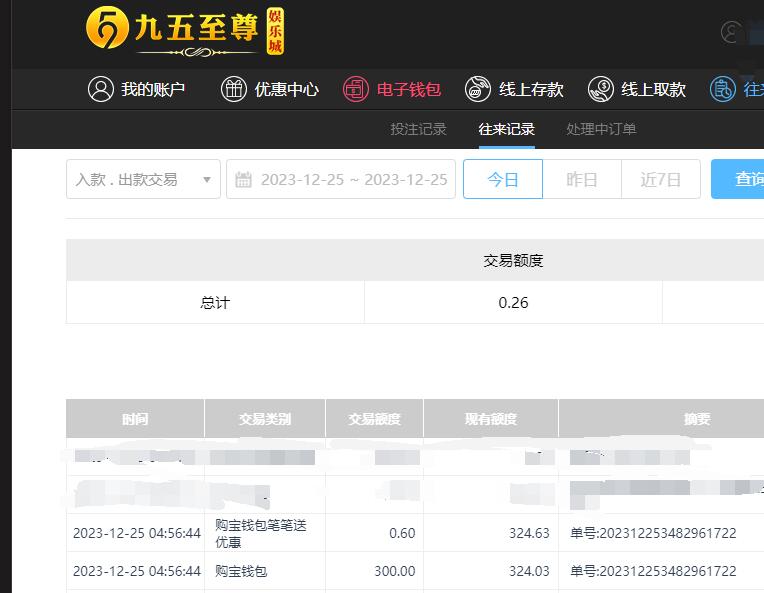Click the dropdown arrow in the transaction type box
The width and height of the screenshot is (764, 593).
point(207,180)
